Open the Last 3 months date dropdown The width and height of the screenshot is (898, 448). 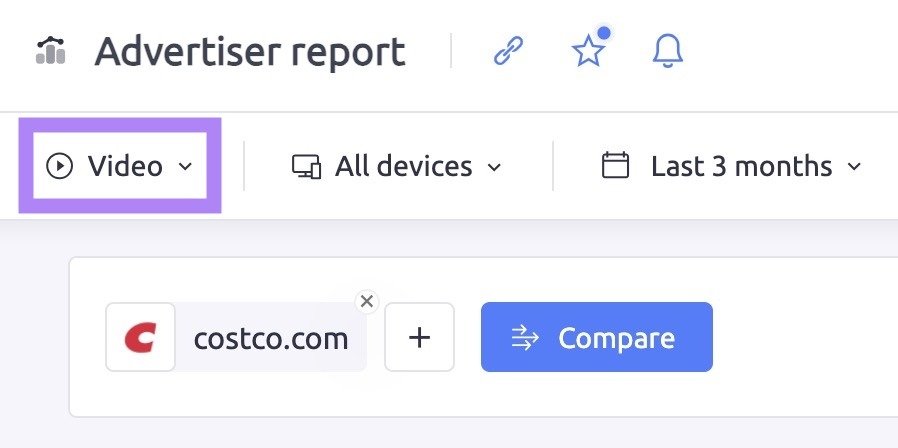[732, 166]
